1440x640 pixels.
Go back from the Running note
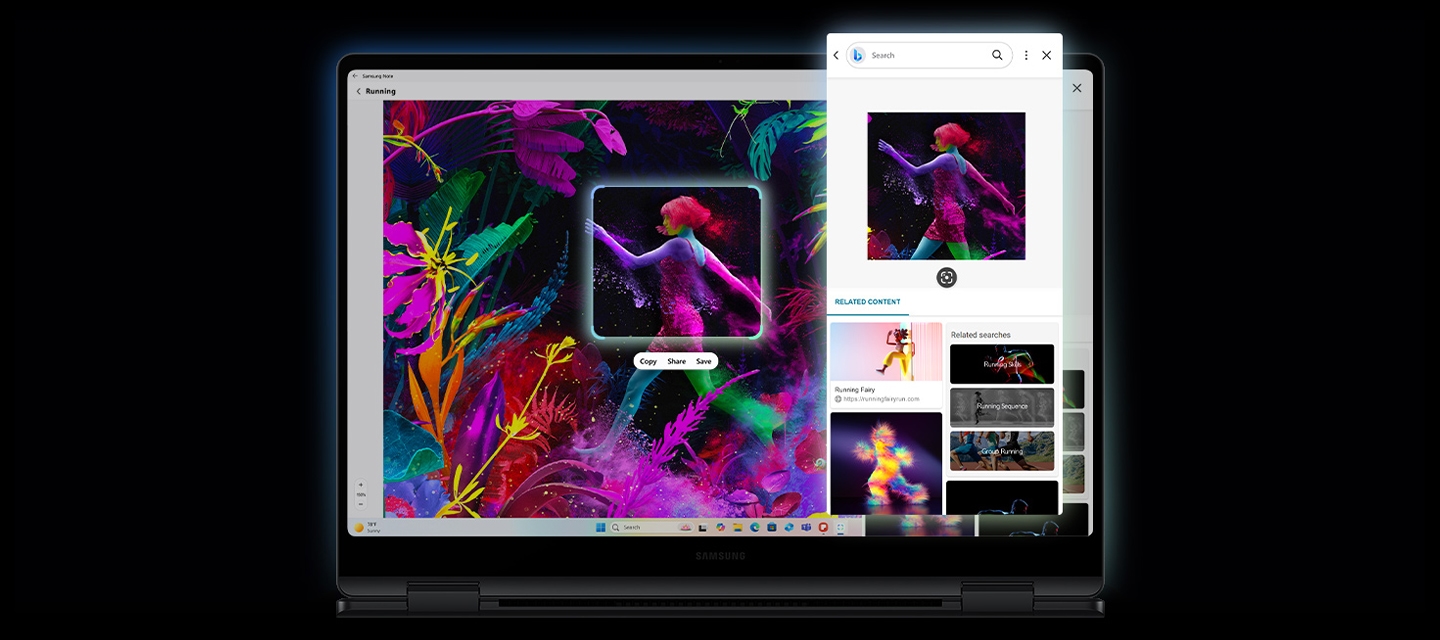[x=359, y=91]
